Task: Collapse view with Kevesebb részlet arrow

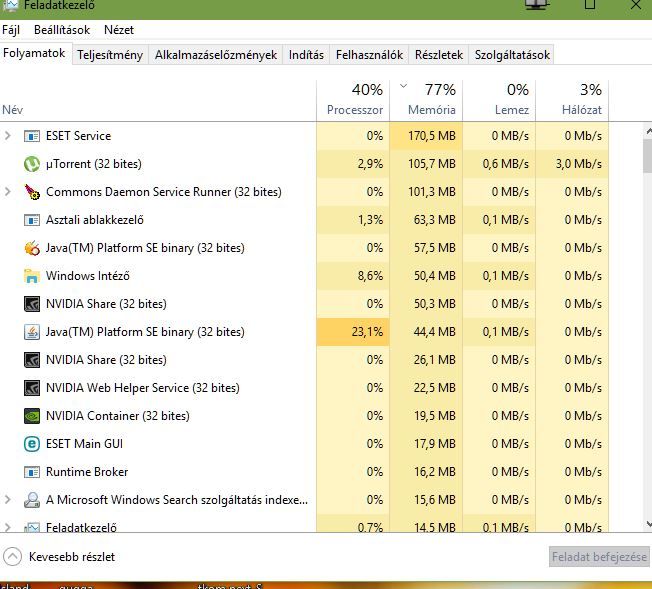Action: point(12,557)
